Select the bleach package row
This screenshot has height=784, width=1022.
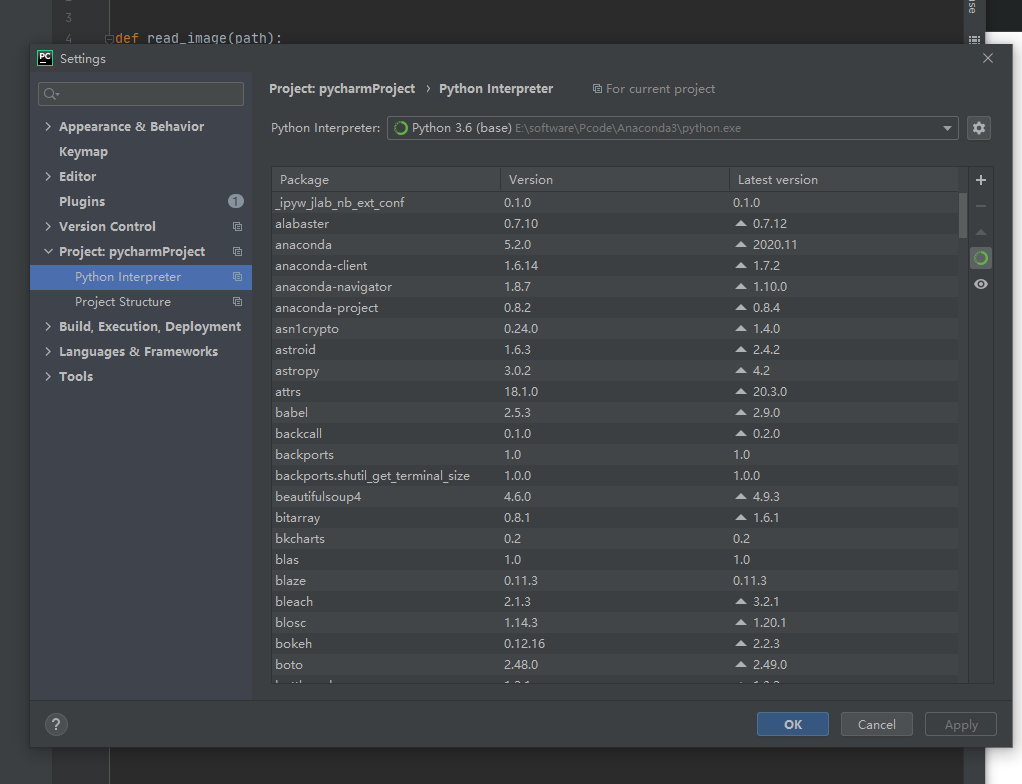(615, 602)
